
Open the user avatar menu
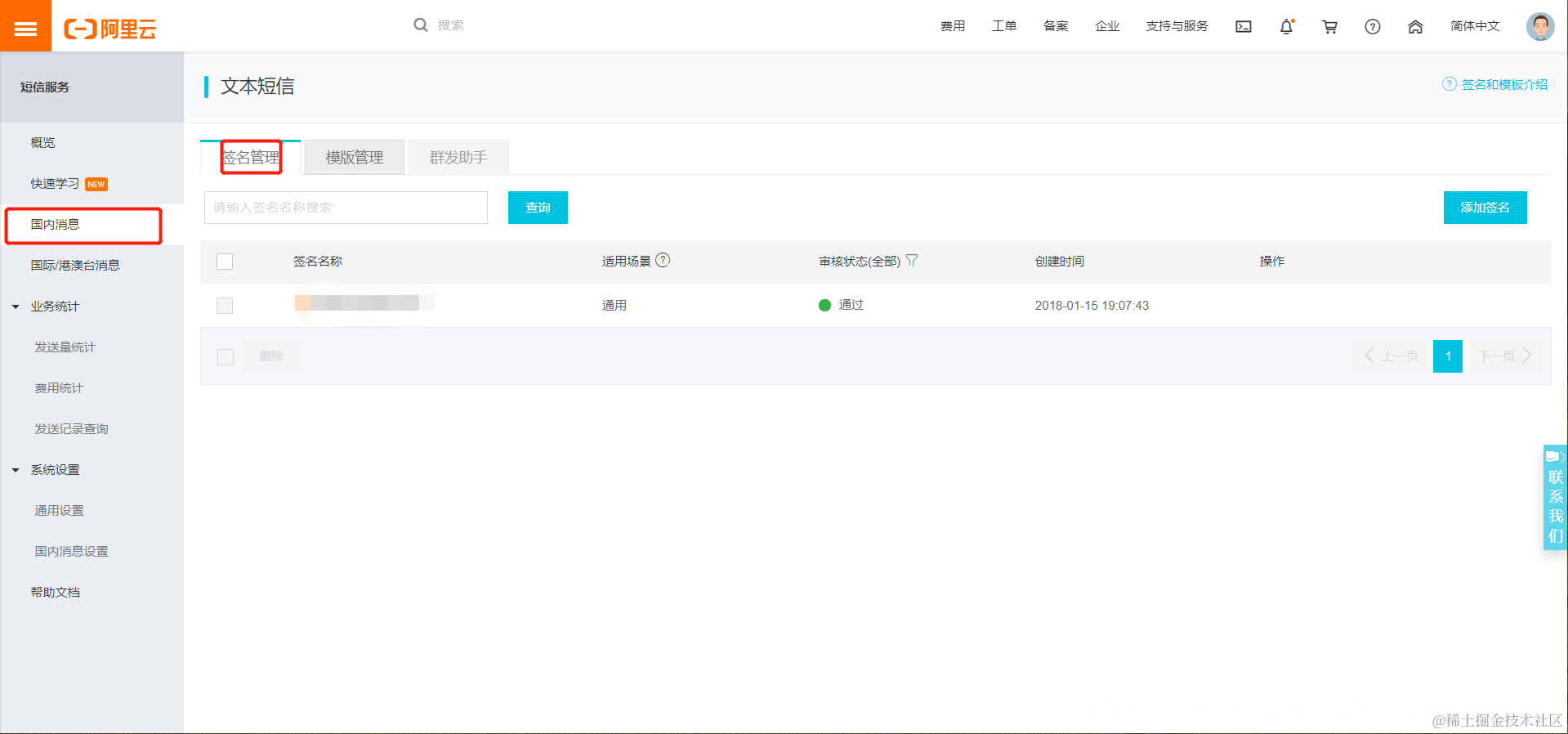coord(1540,26)
